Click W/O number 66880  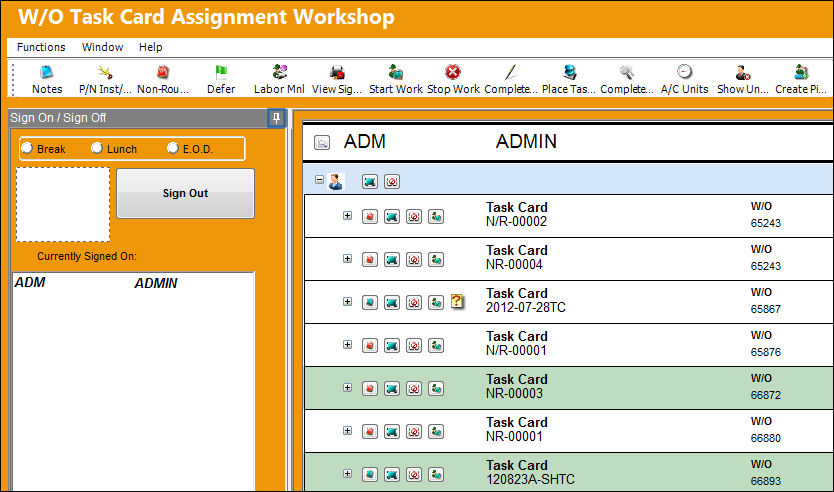(x=765, y=438)
